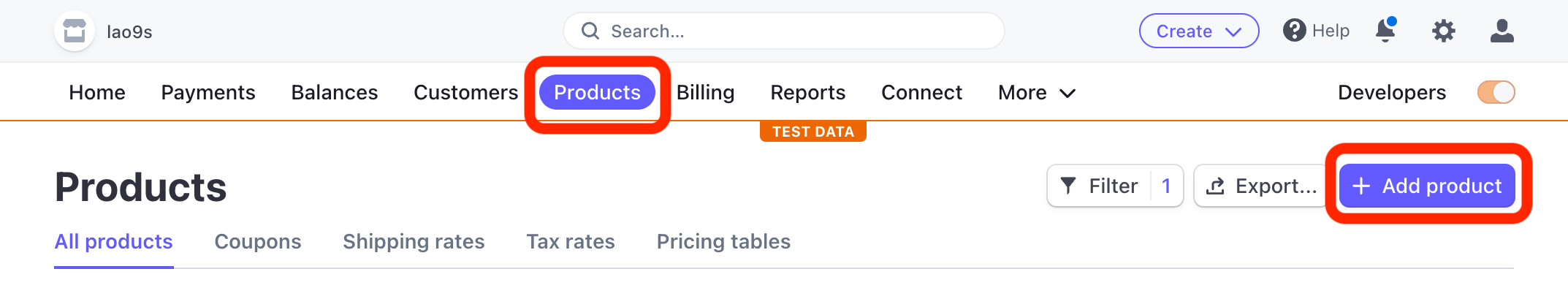Click the Filter funnel icon
The height and width of the screenshot is (288, 1568).
pyautogui.click(x=1068, y=186)
